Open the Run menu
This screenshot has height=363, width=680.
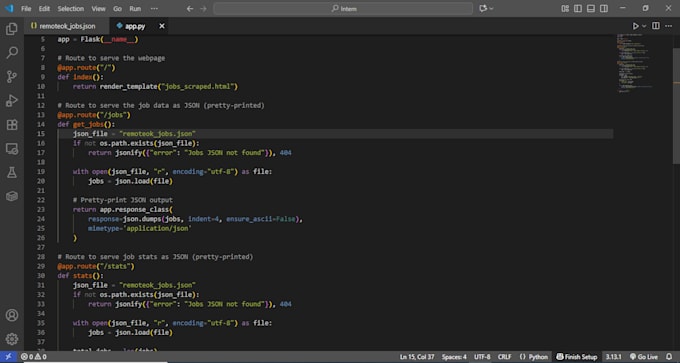point(135,9)
